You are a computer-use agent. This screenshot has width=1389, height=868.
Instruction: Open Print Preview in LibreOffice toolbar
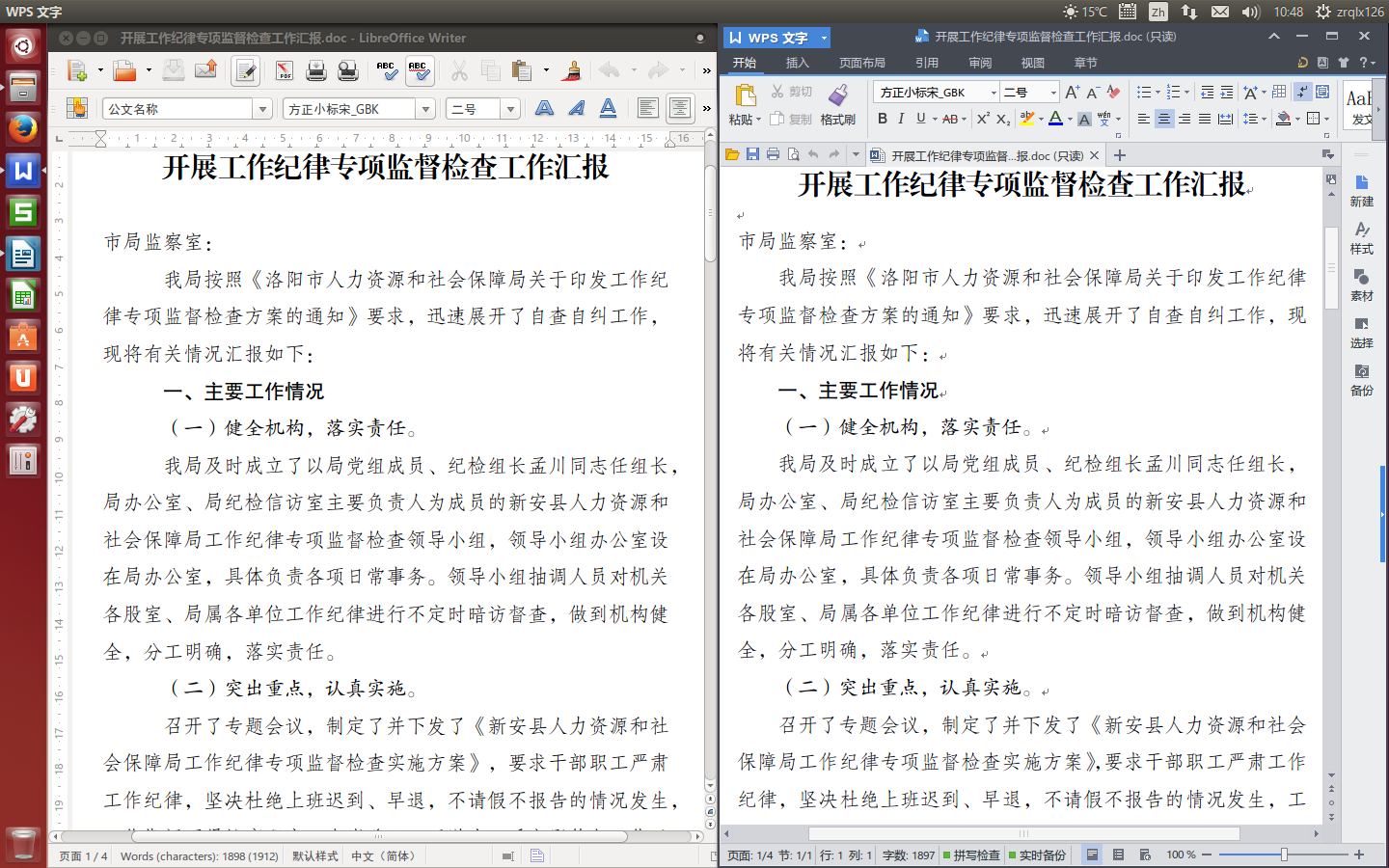(x=348, y=70)
